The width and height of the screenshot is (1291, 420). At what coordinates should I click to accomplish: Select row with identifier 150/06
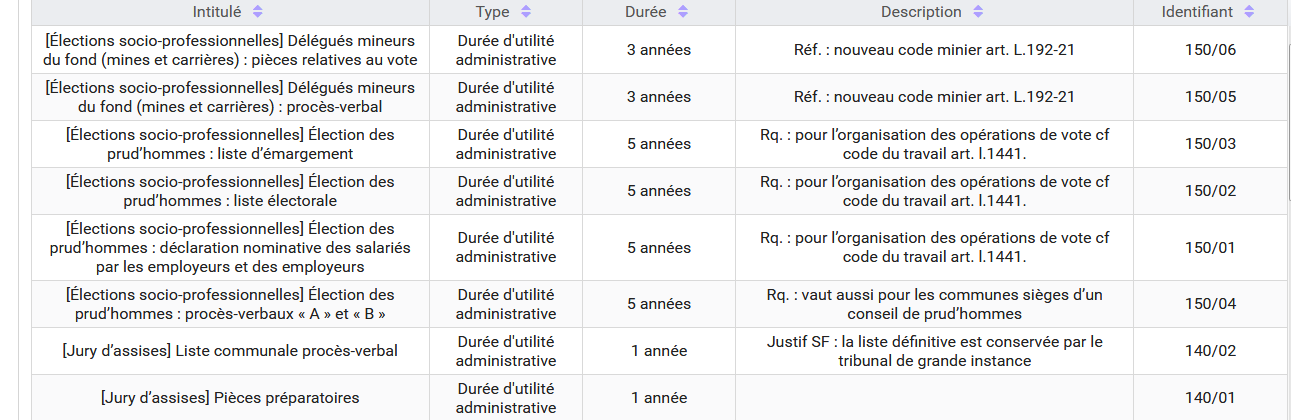pos(1210,50)
